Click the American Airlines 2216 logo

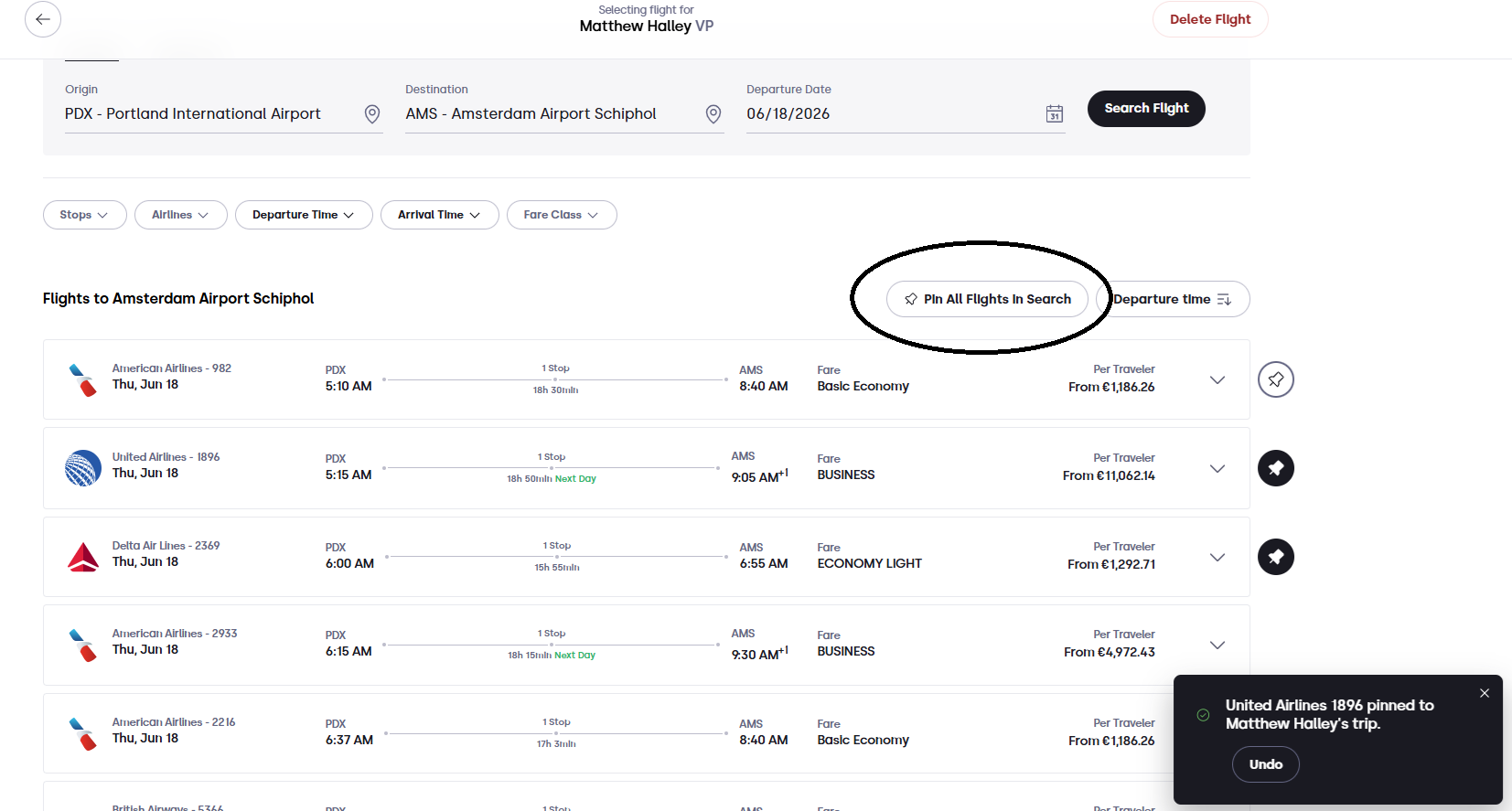point(83,733)
